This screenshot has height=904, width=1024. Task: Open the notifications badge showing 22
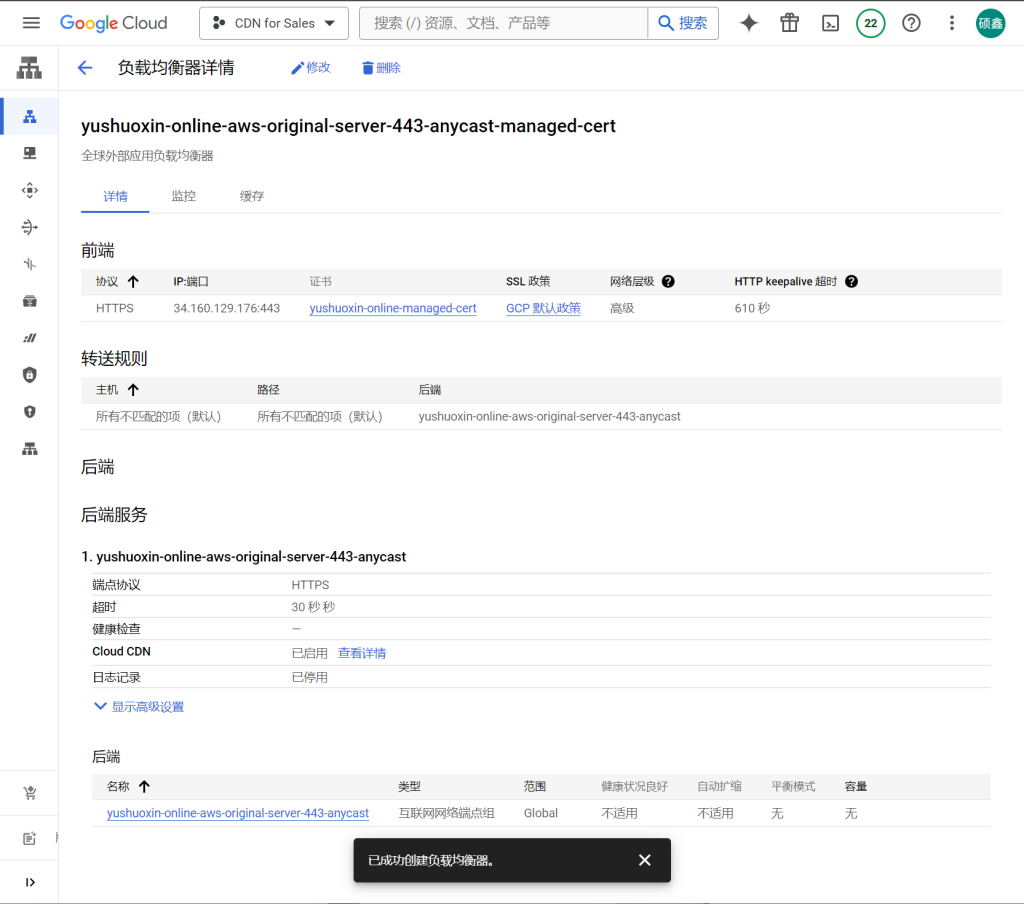point(870,23)
